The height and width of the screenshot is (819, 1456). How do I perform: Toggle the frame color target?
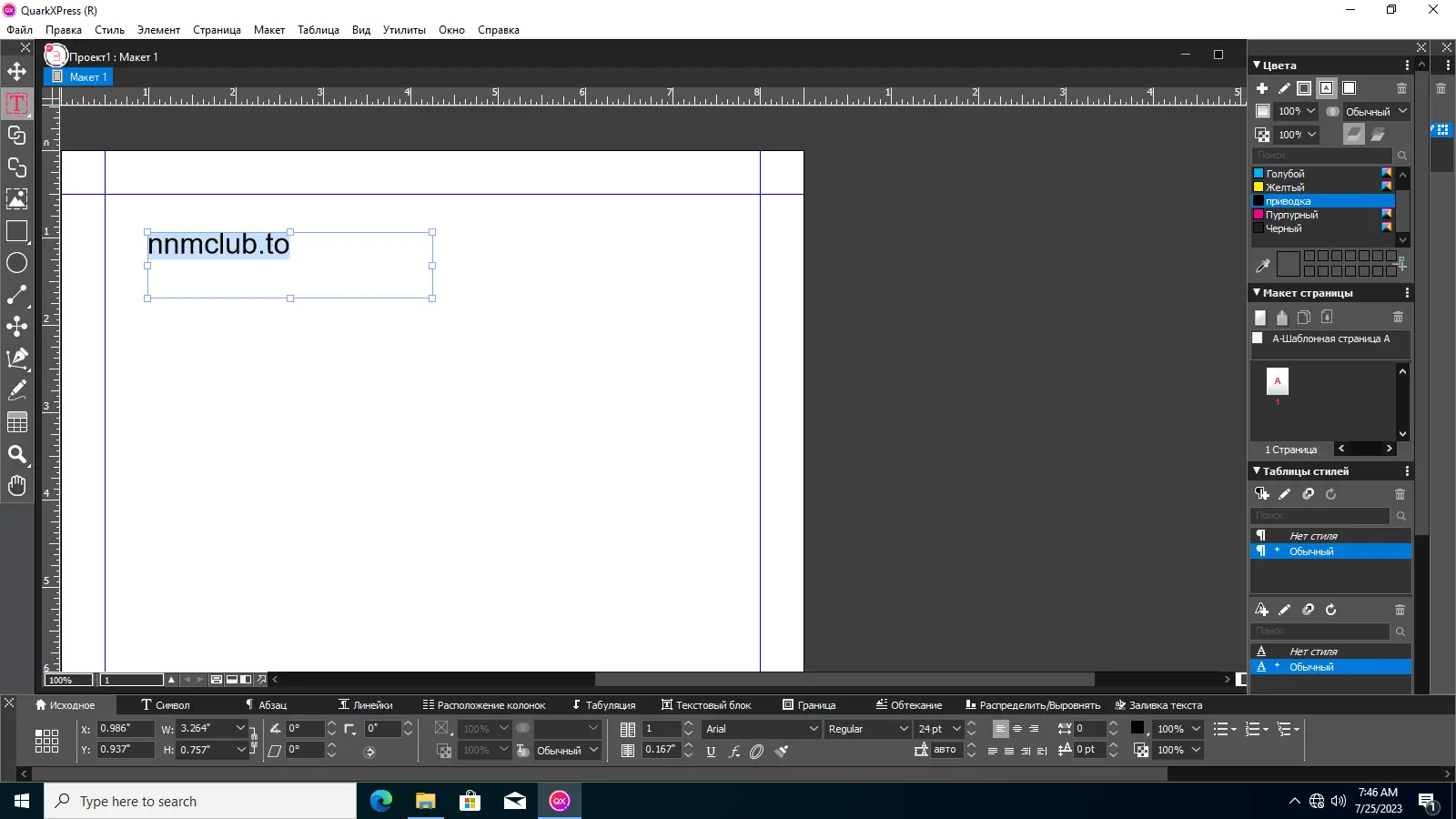[x=1304, y=88]
